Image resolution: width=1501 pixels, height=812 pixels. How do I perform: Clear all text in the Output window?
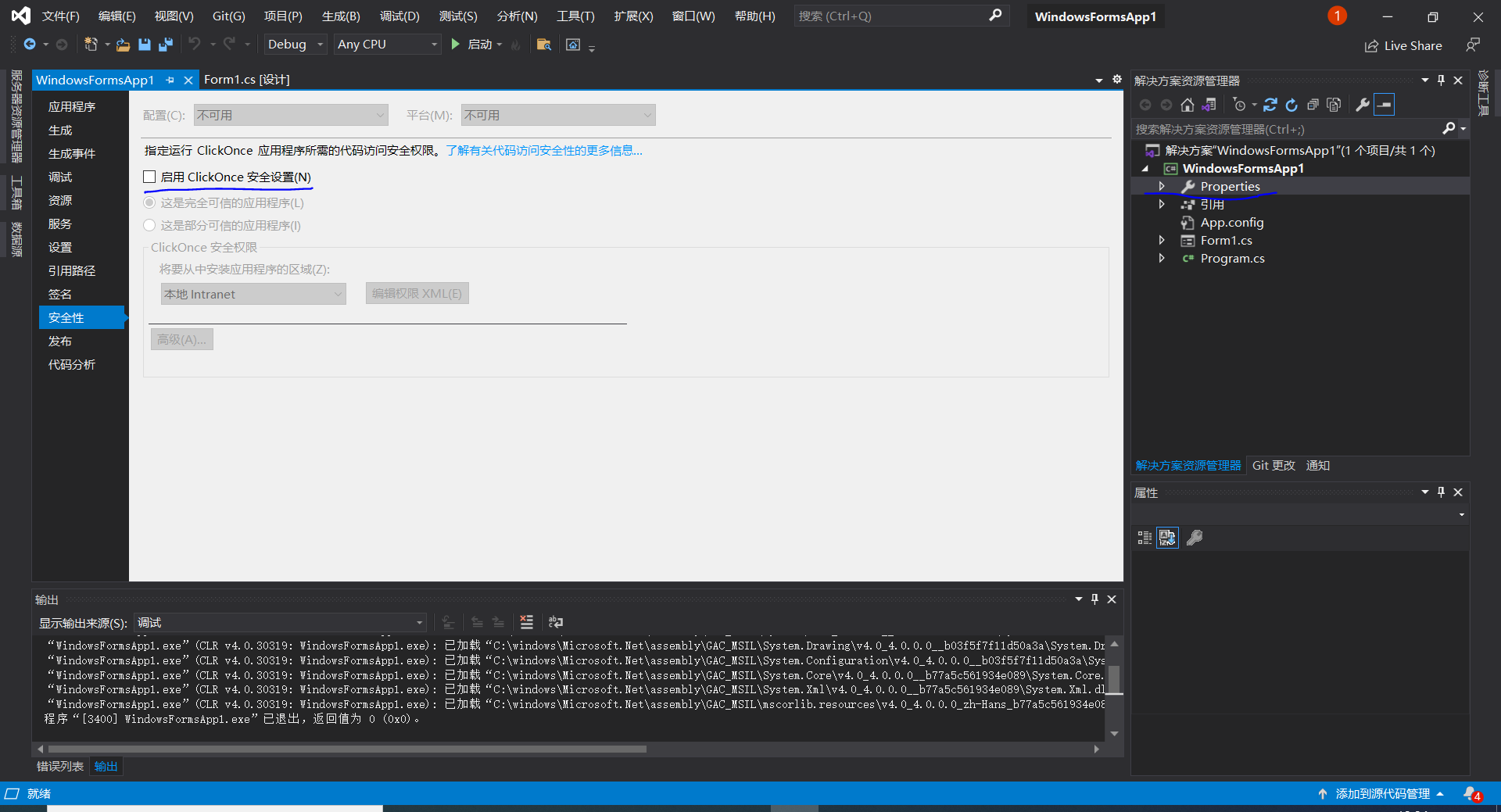(x=526, y=622)
